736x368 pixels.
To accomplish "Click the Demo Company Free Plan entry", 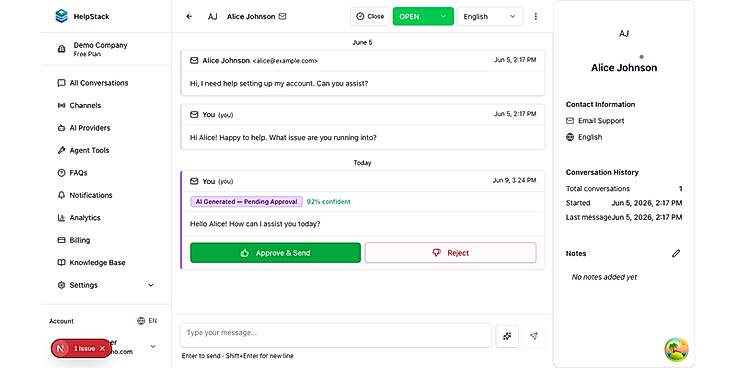I will [106, 49].
